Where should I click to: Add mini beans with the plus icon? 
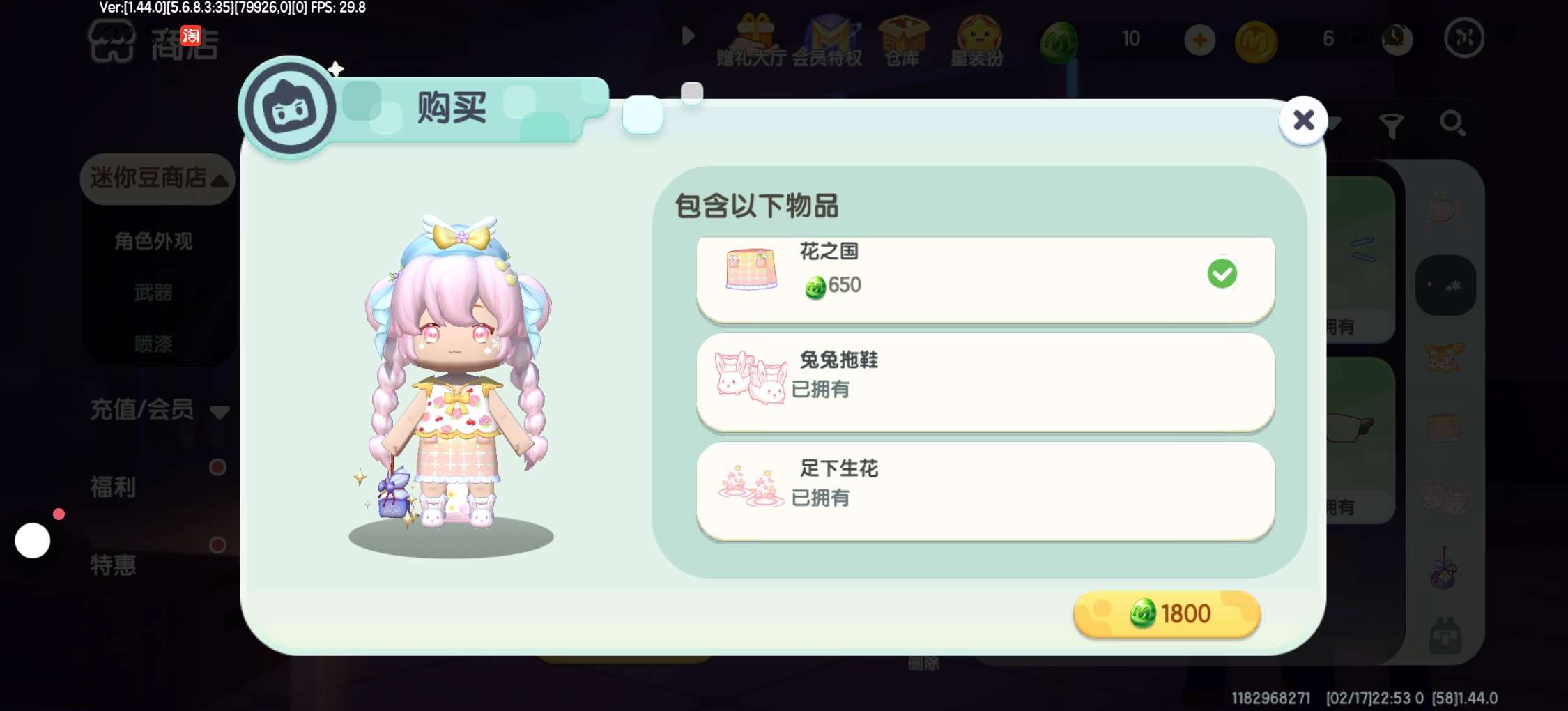(x=1199, y=40)
